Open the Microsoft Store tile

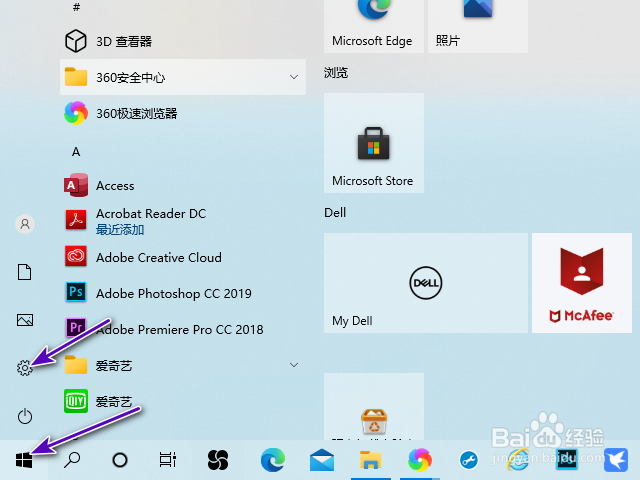tap(374, 143)
